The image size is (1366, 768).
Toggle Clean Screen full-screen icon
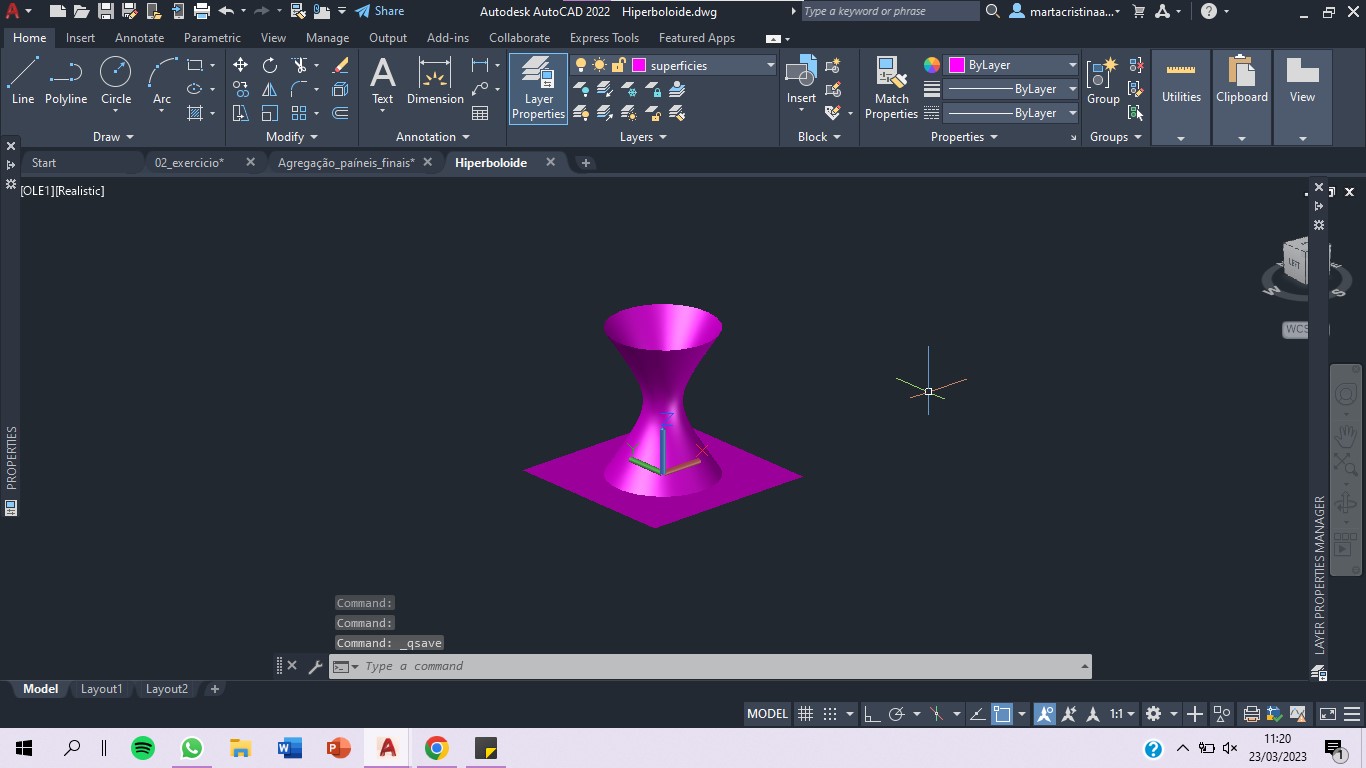[1328, 714]
